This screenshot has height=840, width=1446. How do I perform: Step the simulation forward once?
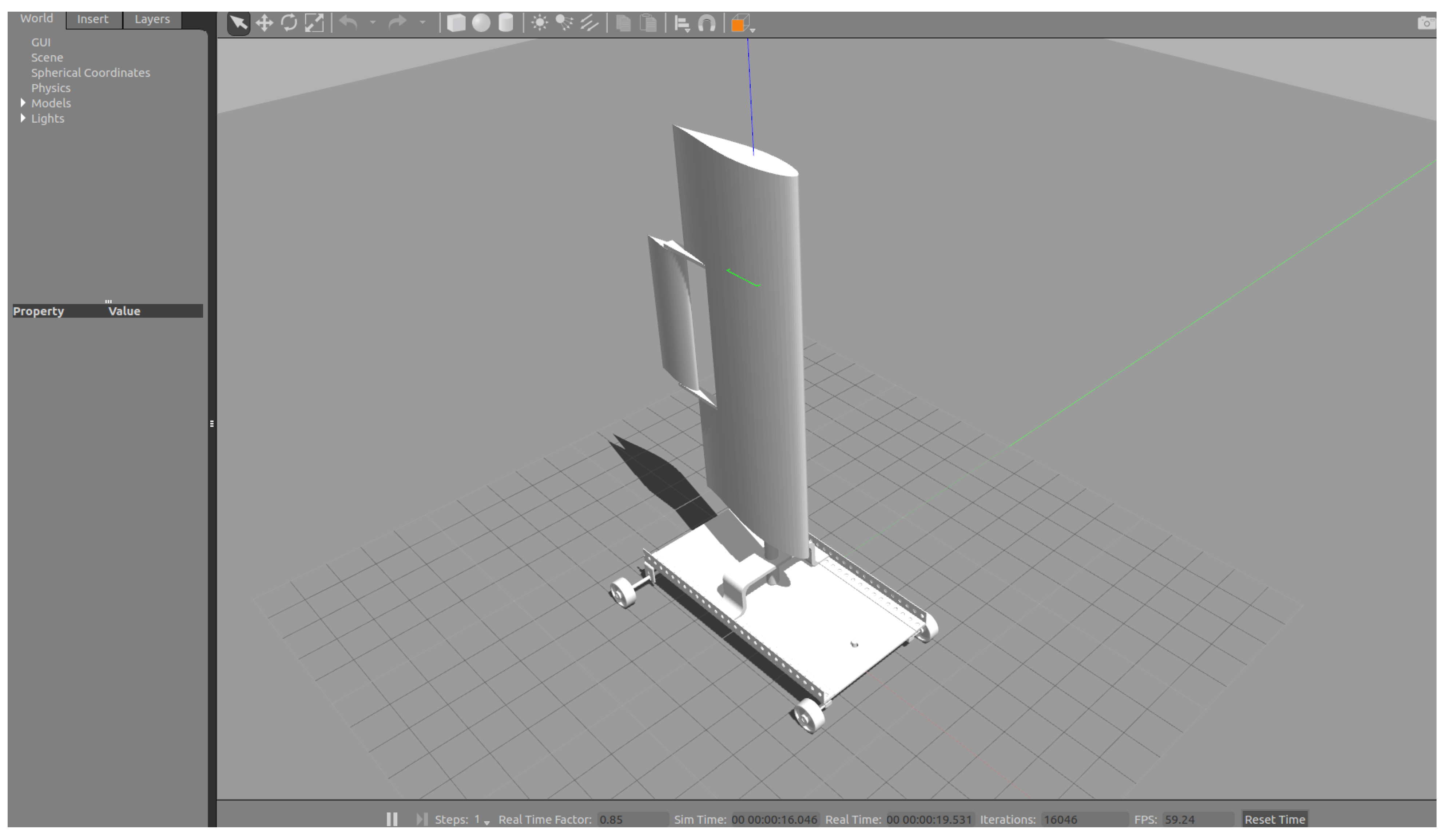pos(422,819)
